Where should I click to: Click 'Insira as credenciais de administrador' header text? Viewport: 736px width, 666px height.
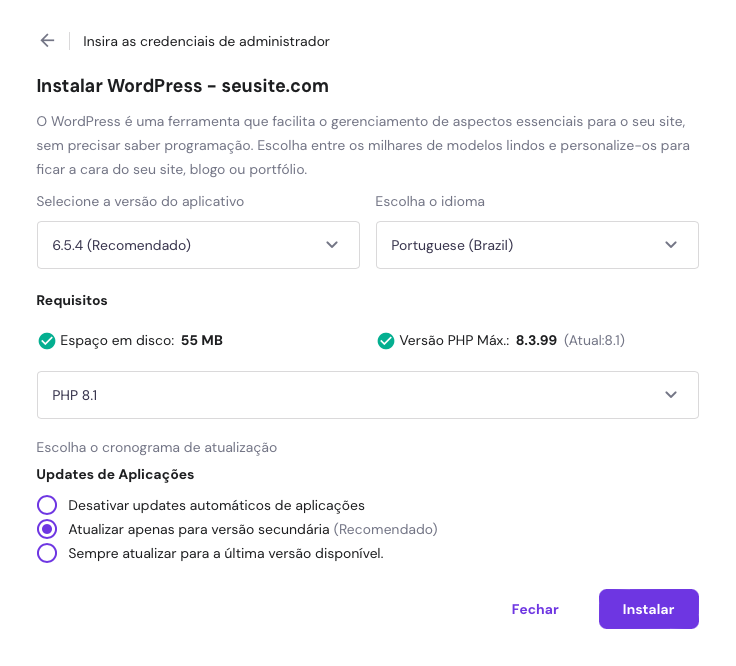tap(206, 41)
